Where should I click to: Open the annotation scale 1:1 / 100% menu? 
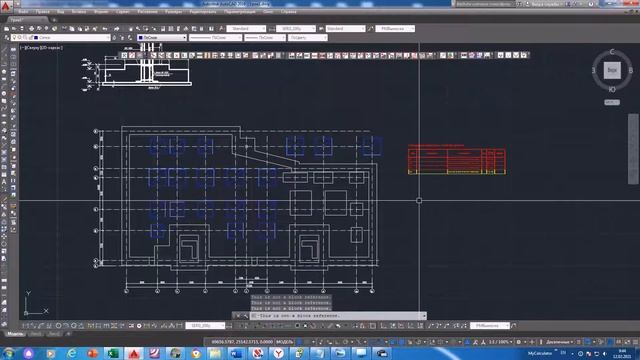[501, 342]
